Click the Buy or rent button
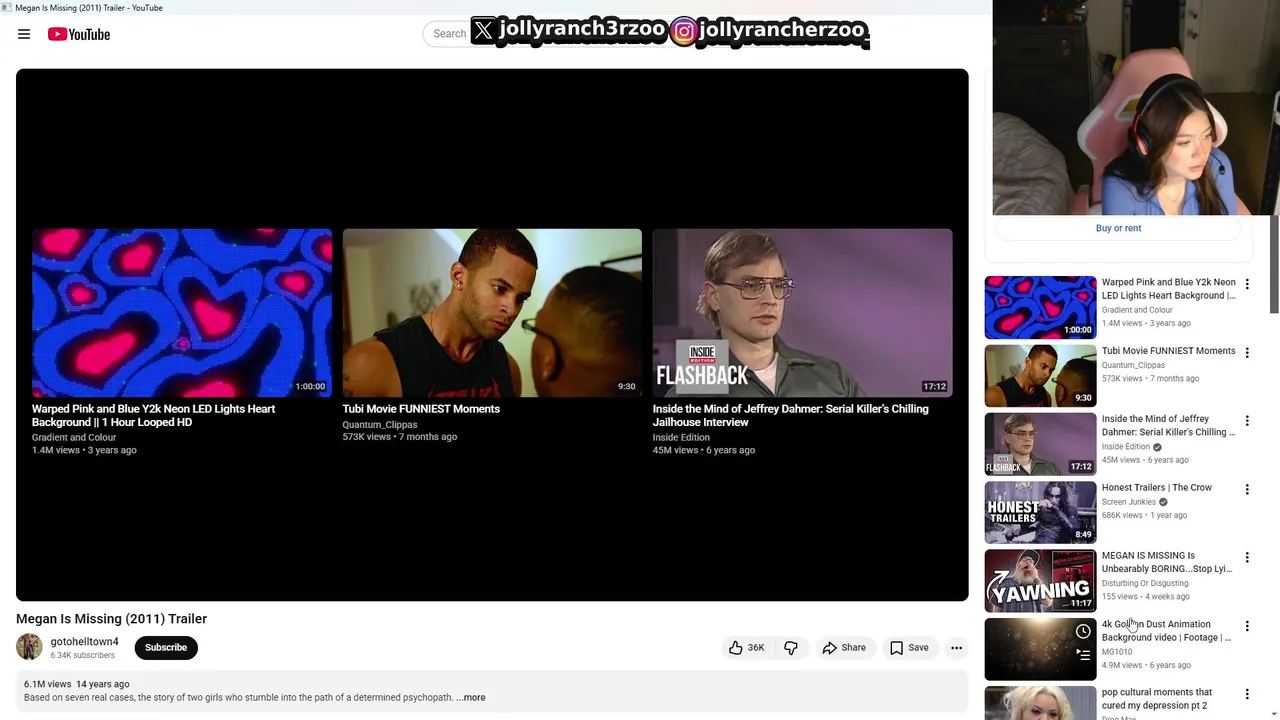 tap(1118, 228)
